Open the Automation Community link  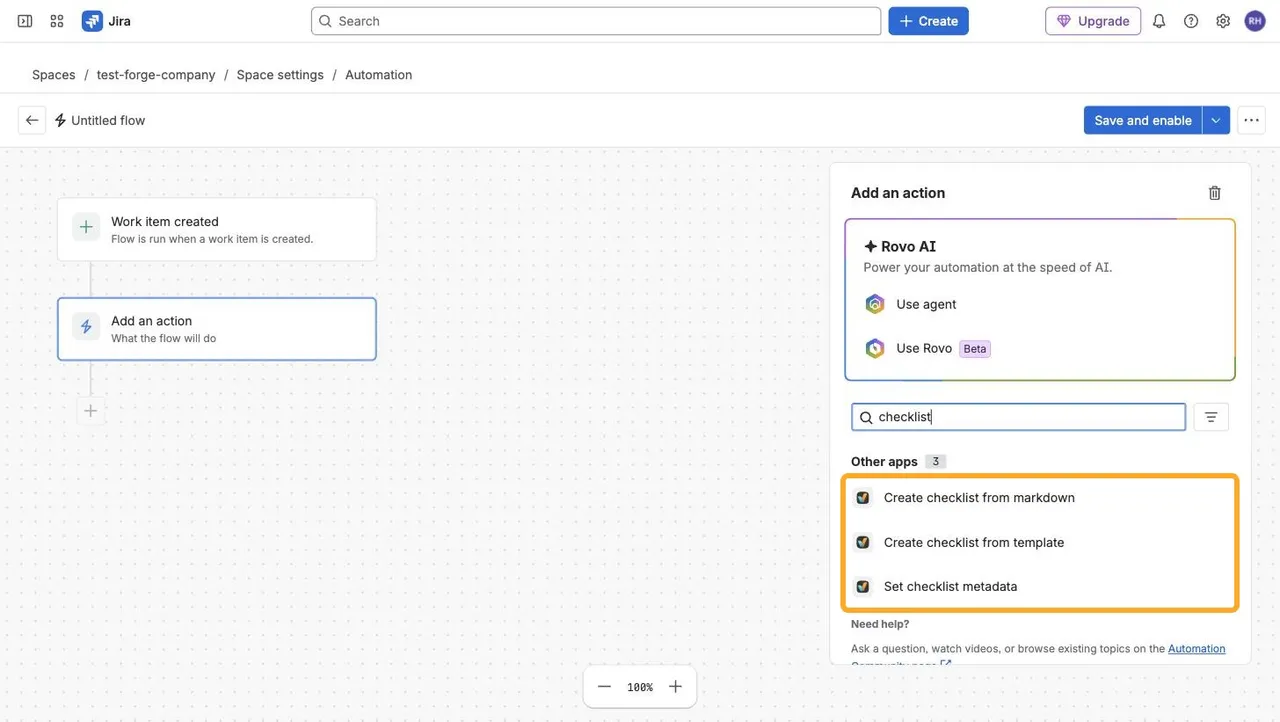[x=1196, y=649]
